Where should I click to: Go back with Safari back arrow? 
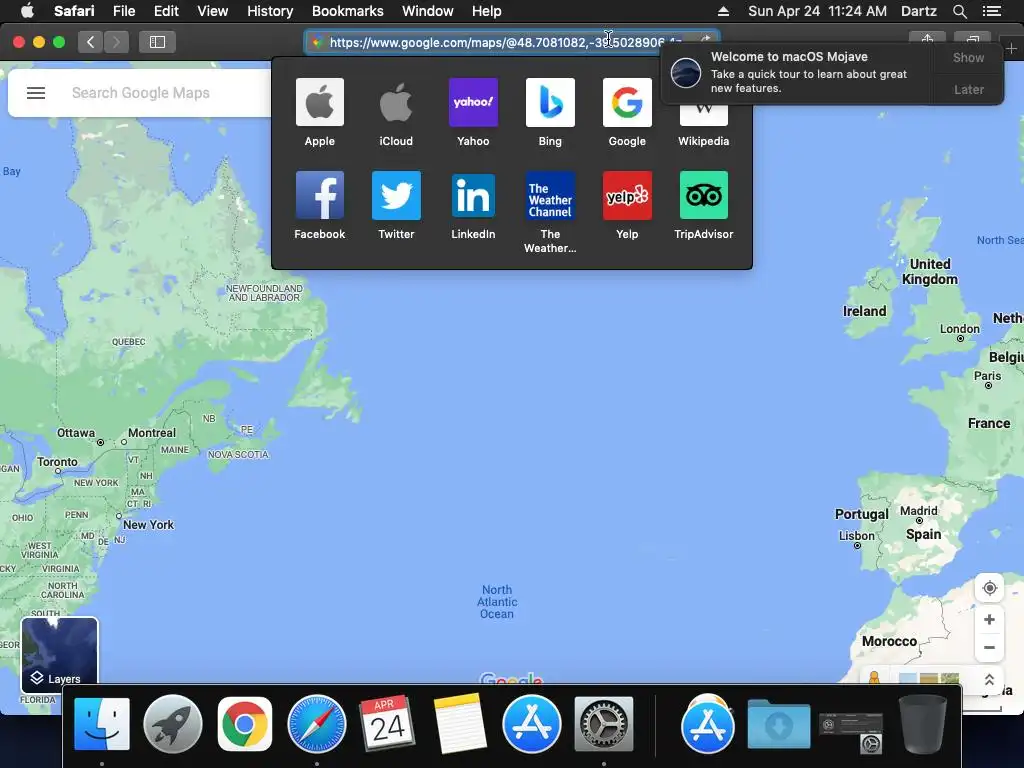click(91, 42)
